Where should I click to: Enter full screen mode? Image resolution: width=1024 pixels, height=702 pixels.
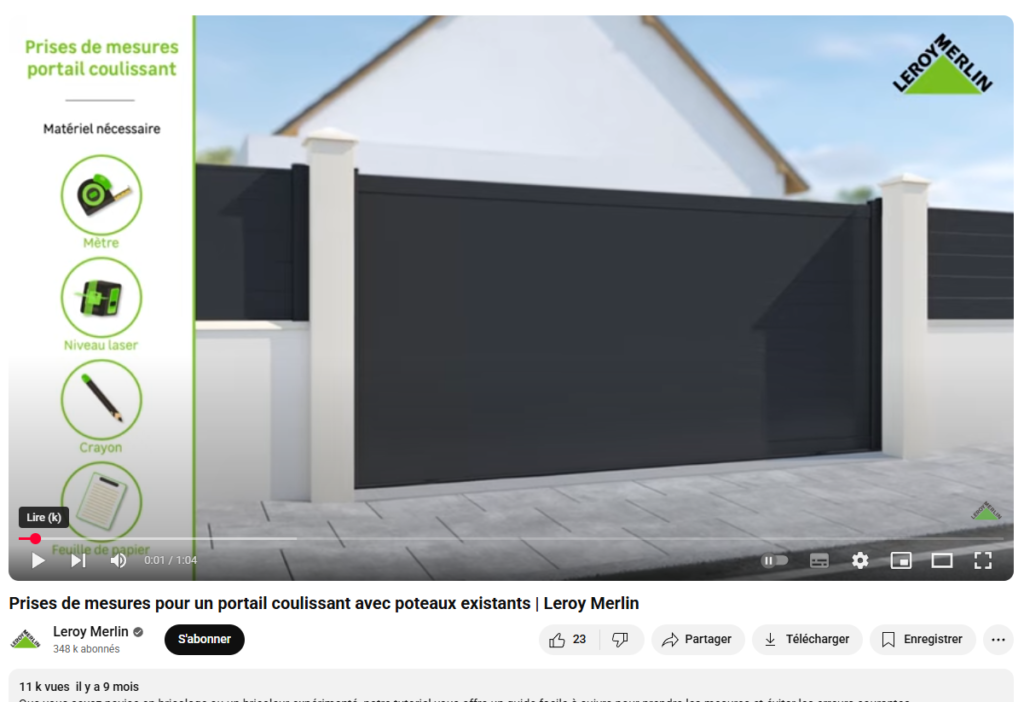[983, 561]
